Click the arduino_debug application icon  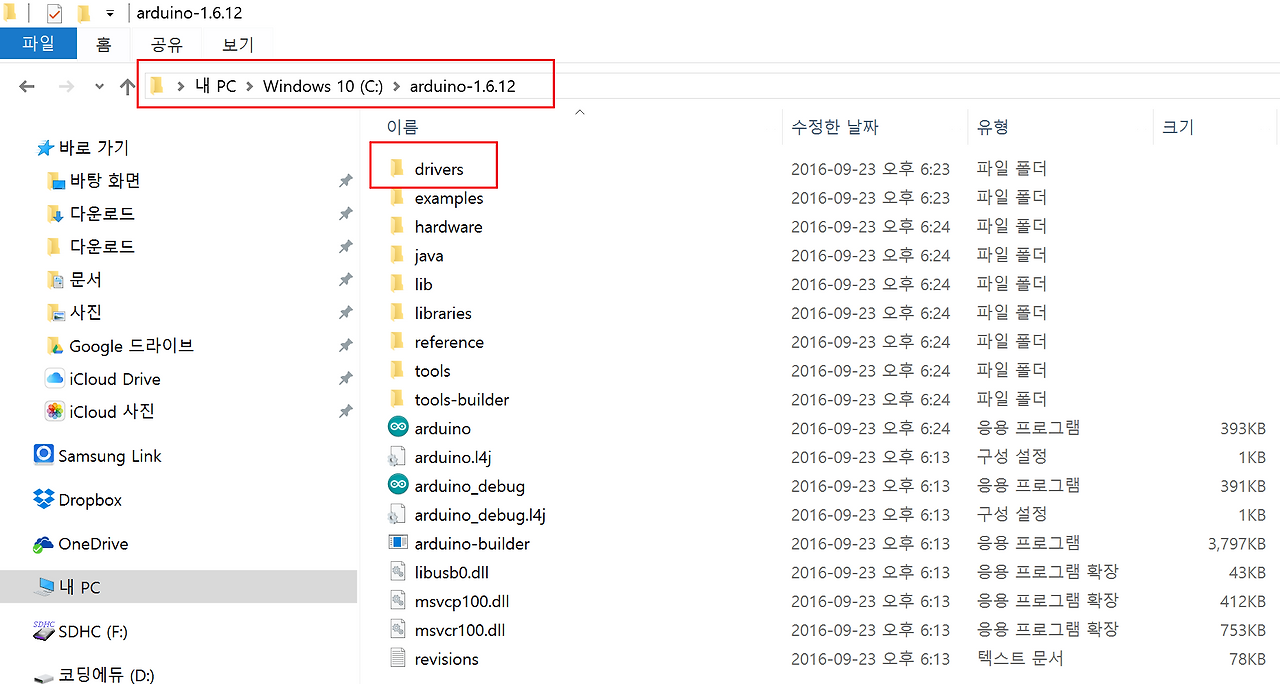pyautogui.click(x=398, y=485)
